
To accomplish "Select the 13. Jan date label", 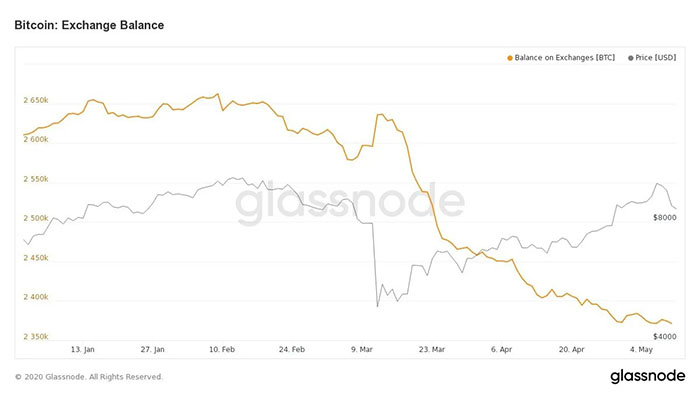I will coord(83,349).
